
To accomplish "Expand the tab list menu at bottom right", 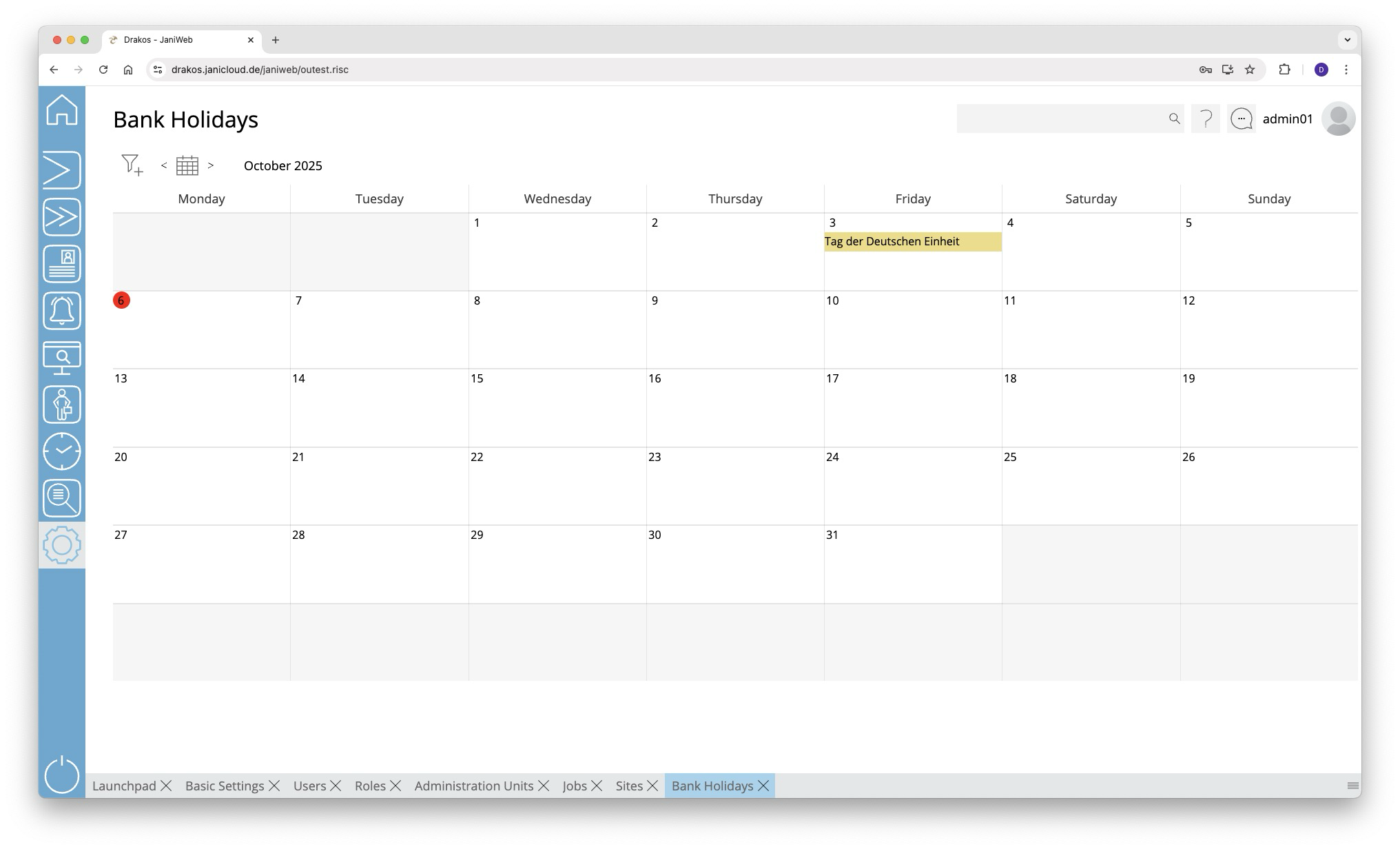I will click(1352, 786).
